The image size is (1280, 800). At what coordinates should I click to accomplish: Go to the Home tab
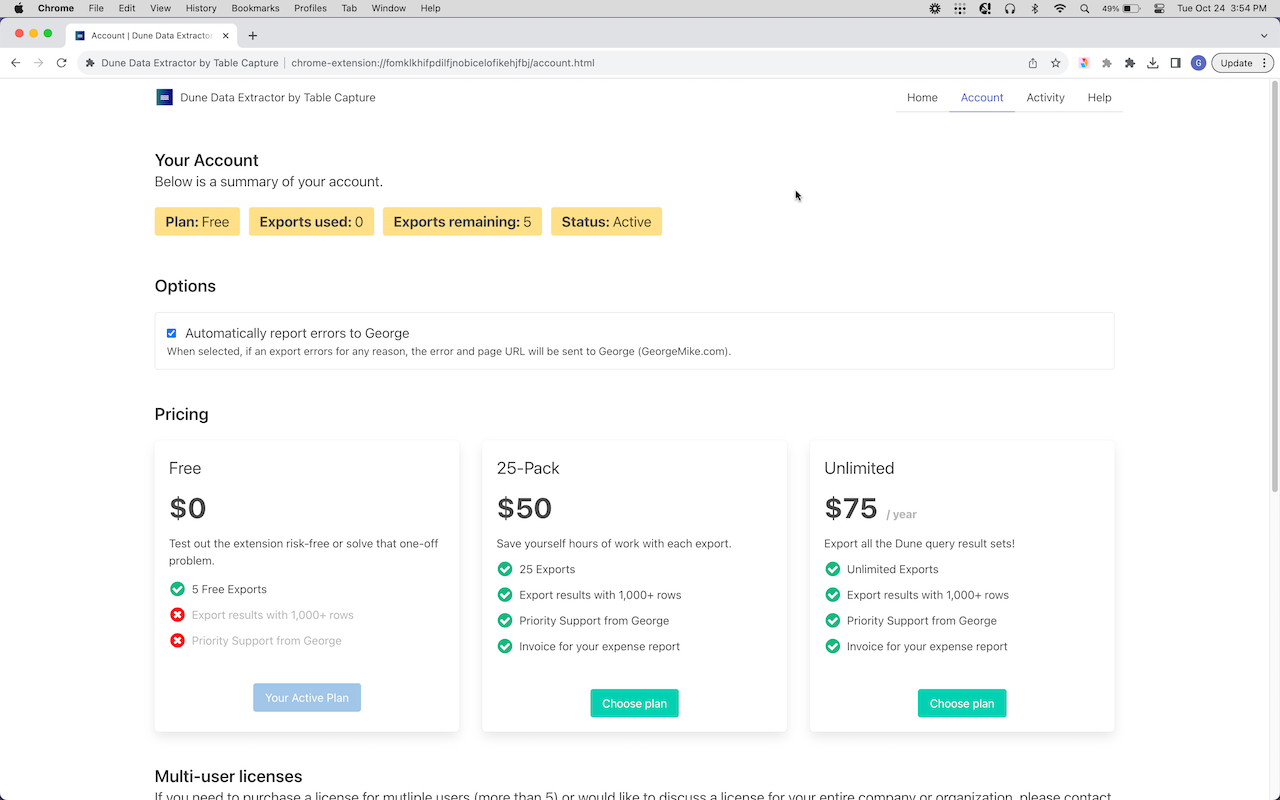coord(922,97)
